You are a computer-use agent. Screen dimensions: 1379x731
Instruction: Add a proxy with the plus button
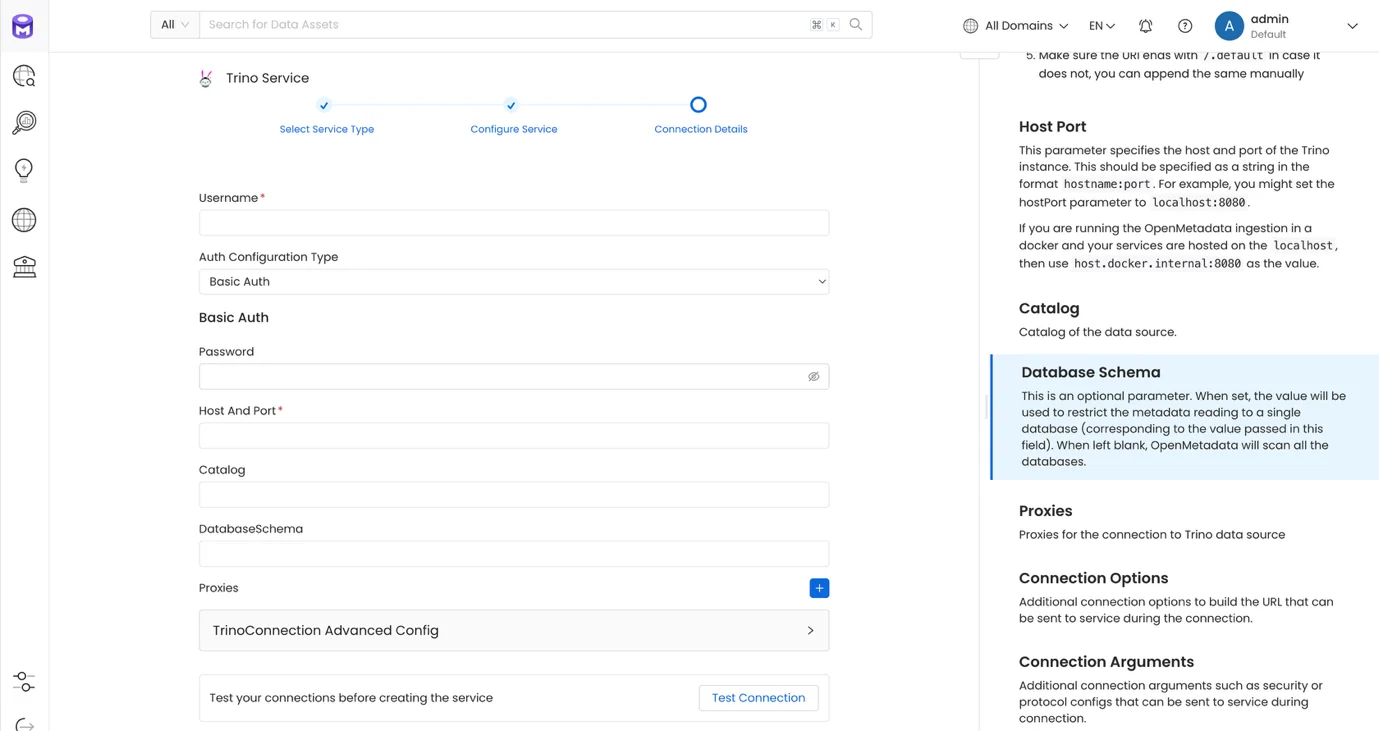pos(819,588)
